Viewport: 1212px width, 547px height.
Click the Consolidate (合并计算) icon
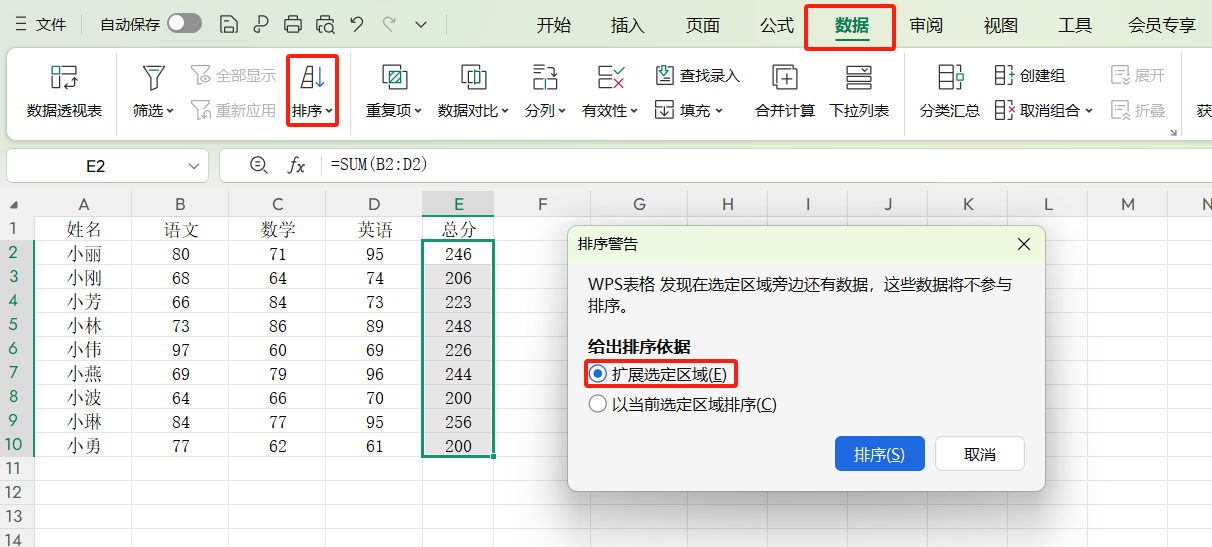[x=785, y=91]
